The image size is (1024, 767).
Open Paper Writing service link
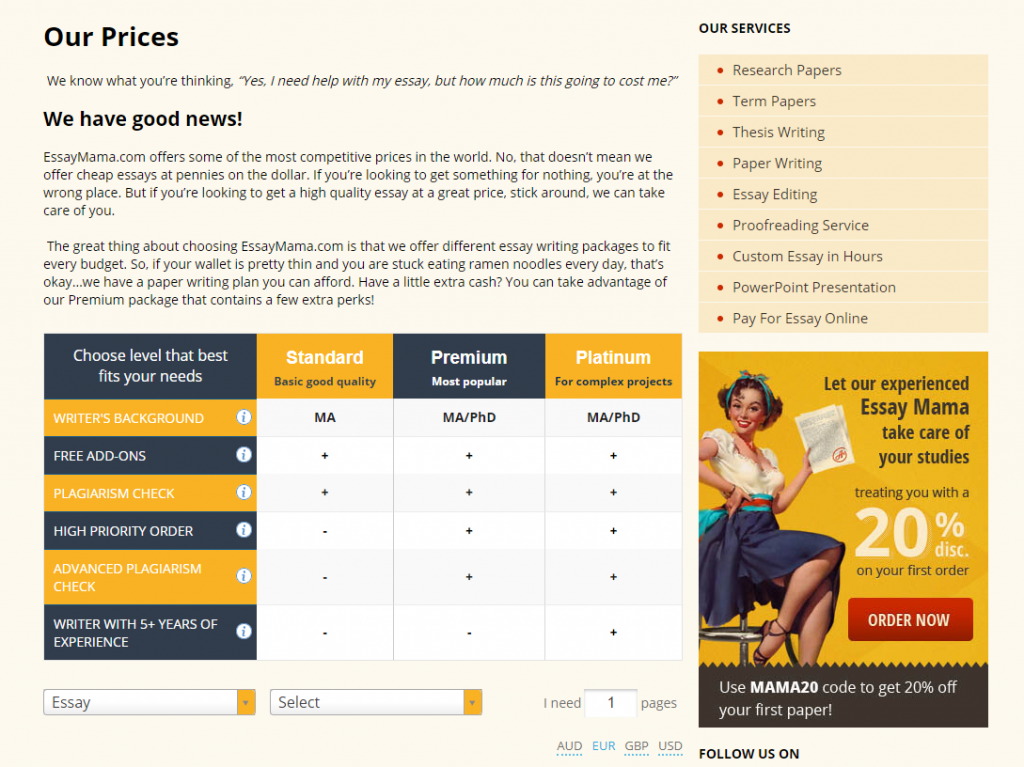(777, 163)
